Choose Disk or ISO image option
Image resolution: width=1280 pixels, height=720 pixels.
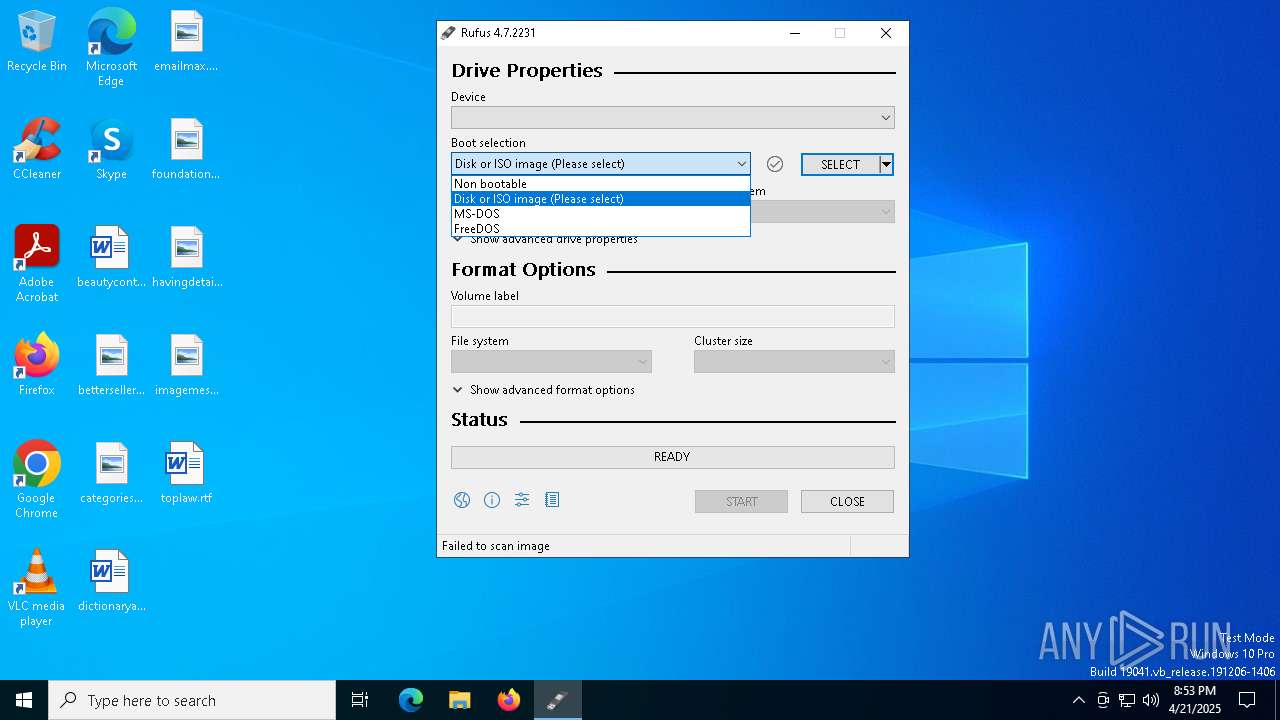(601, 199)
